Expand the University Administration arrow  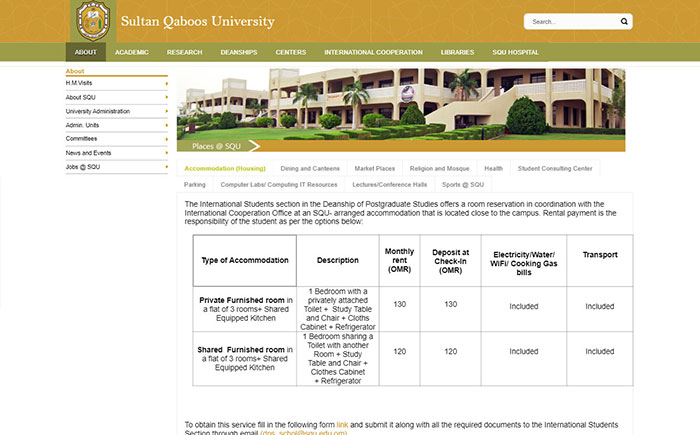click(167, 111)
